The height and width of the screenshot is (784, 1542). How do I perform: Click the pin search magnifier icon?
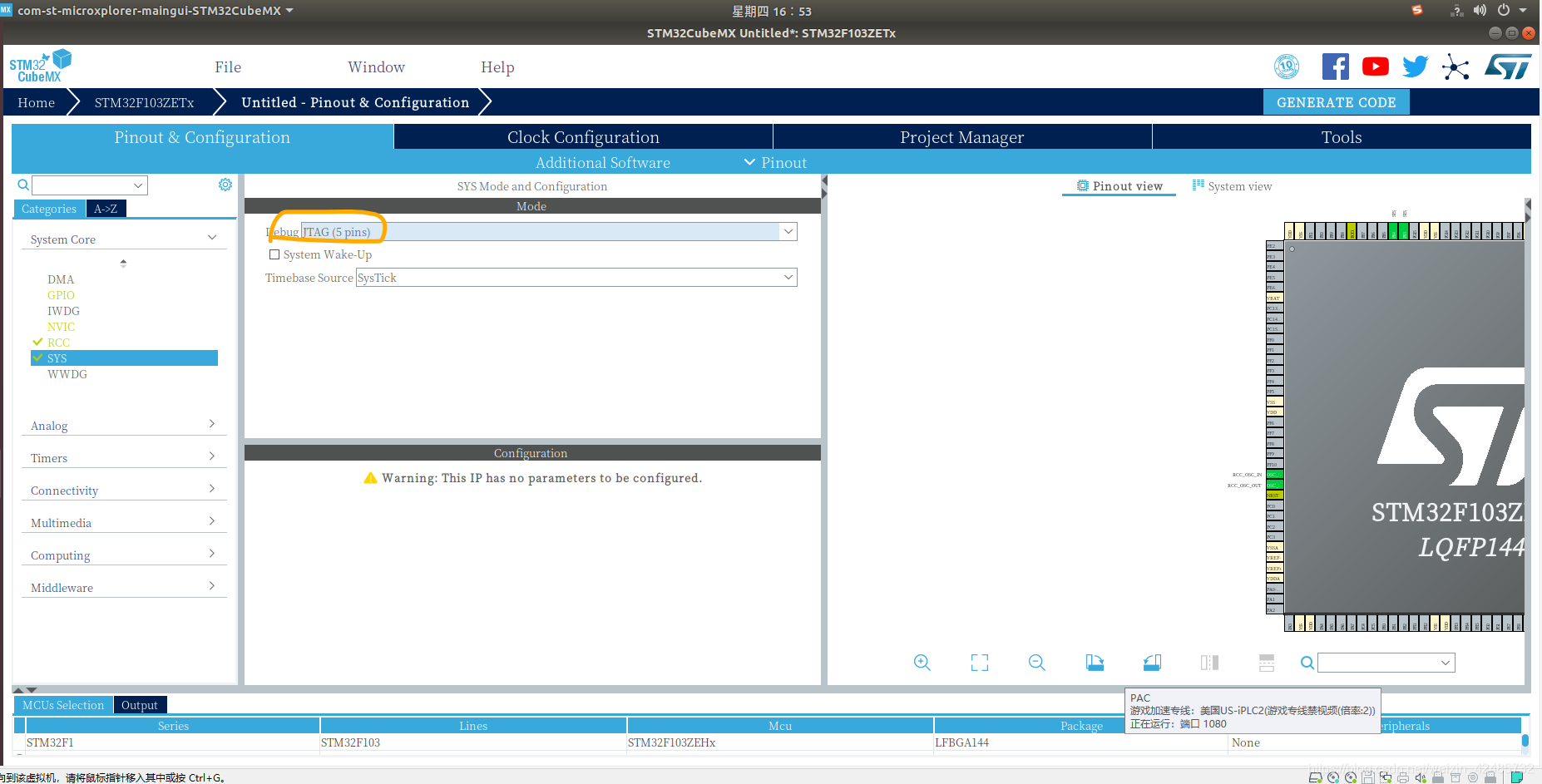[x=1307, y=663]
